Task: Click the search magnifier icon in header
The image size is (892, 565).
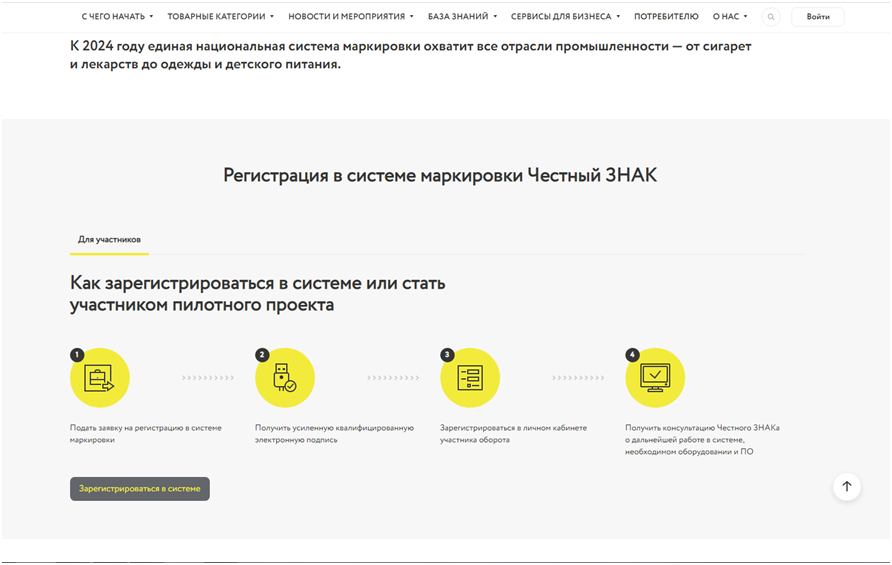Action: pyautogui.click(x=771, y=17)
